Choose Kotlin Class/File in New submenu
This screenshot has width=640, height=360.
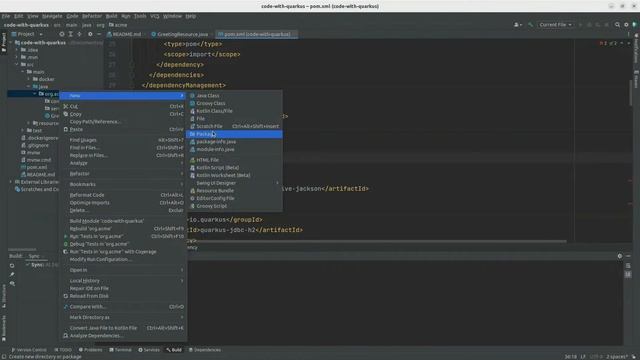[x=234, y=111]
